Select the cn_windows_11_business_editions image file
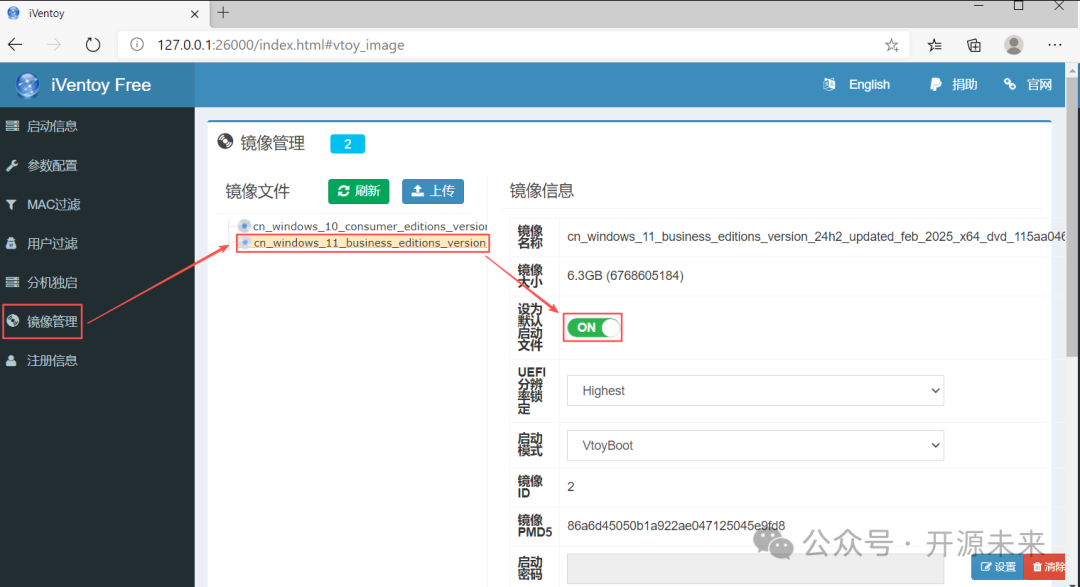The width and height of the screenshot is (1080, 587). click(x=369, y=243)
